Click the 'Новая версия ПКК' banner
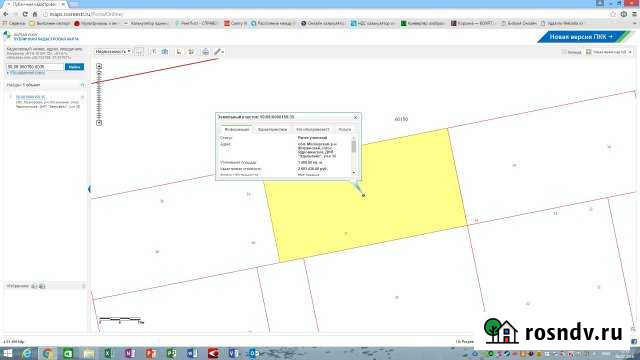640x360 pixels. 583,37
